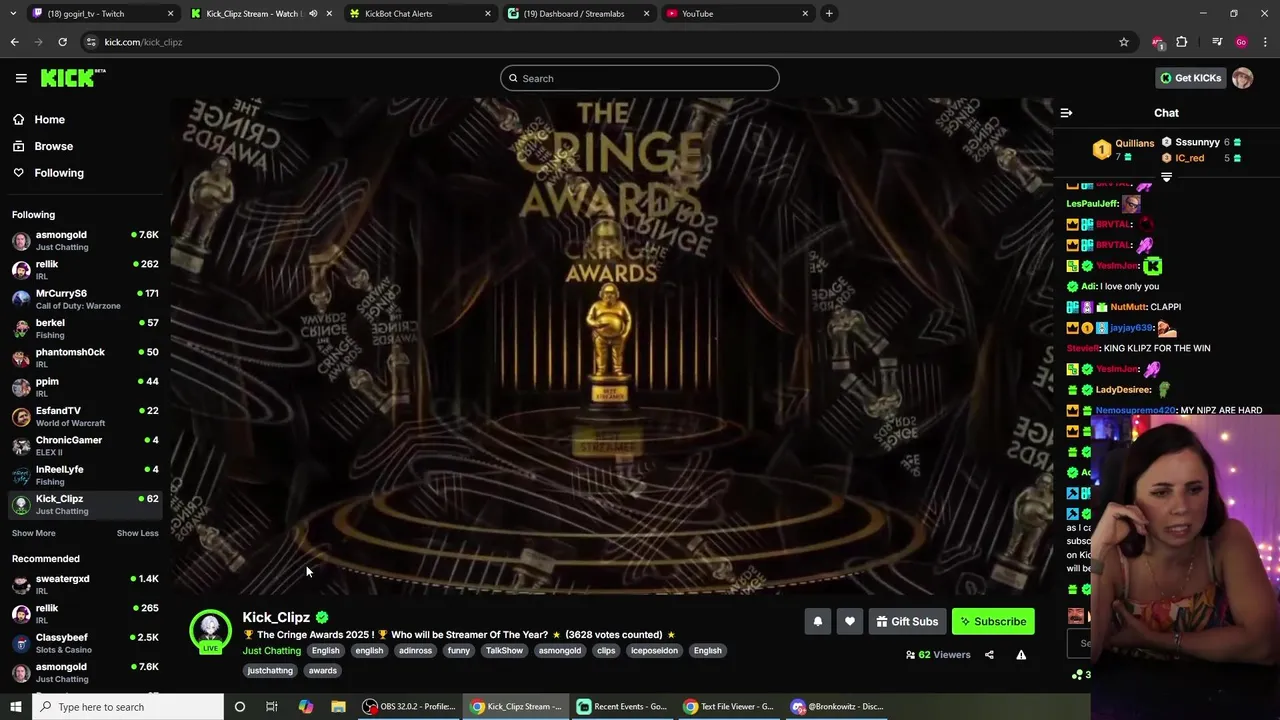The image size is (1280, 720).
Task: Open sweatergxd recommended channel
Action: (x=85, y=585)
